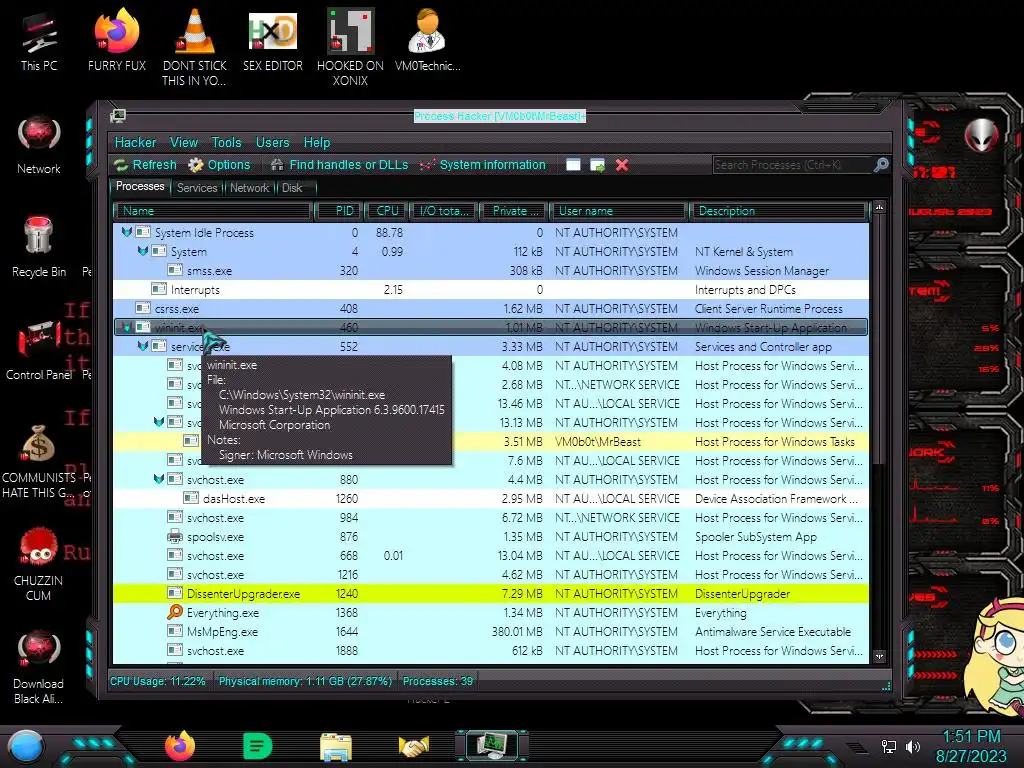Image resolution: width=1024 pixels, height=768 pixels.
Task: Sort by the PID column header
Action: point(338,211)
